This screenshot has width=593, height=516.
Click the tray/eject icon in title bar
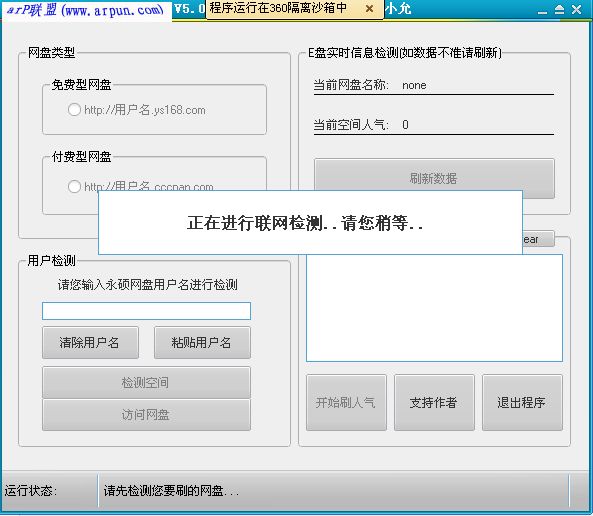coord(560,9)
